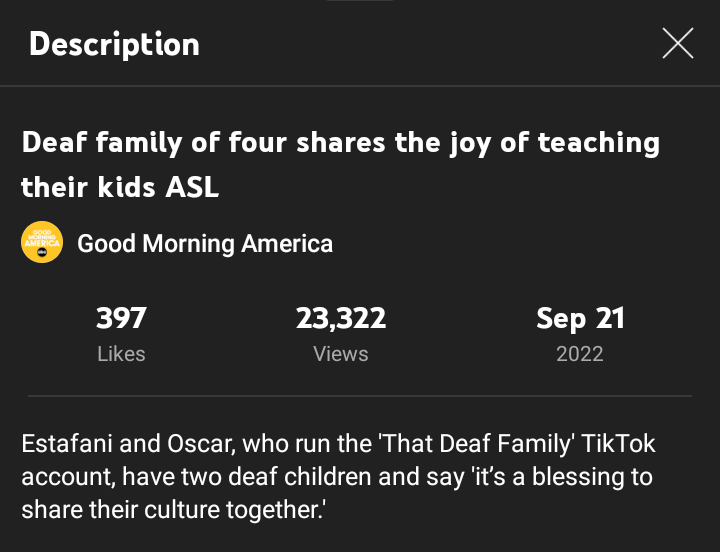The image size is (720, 552).
Task: Click the 2022 year label
Action: click(580, 354)
